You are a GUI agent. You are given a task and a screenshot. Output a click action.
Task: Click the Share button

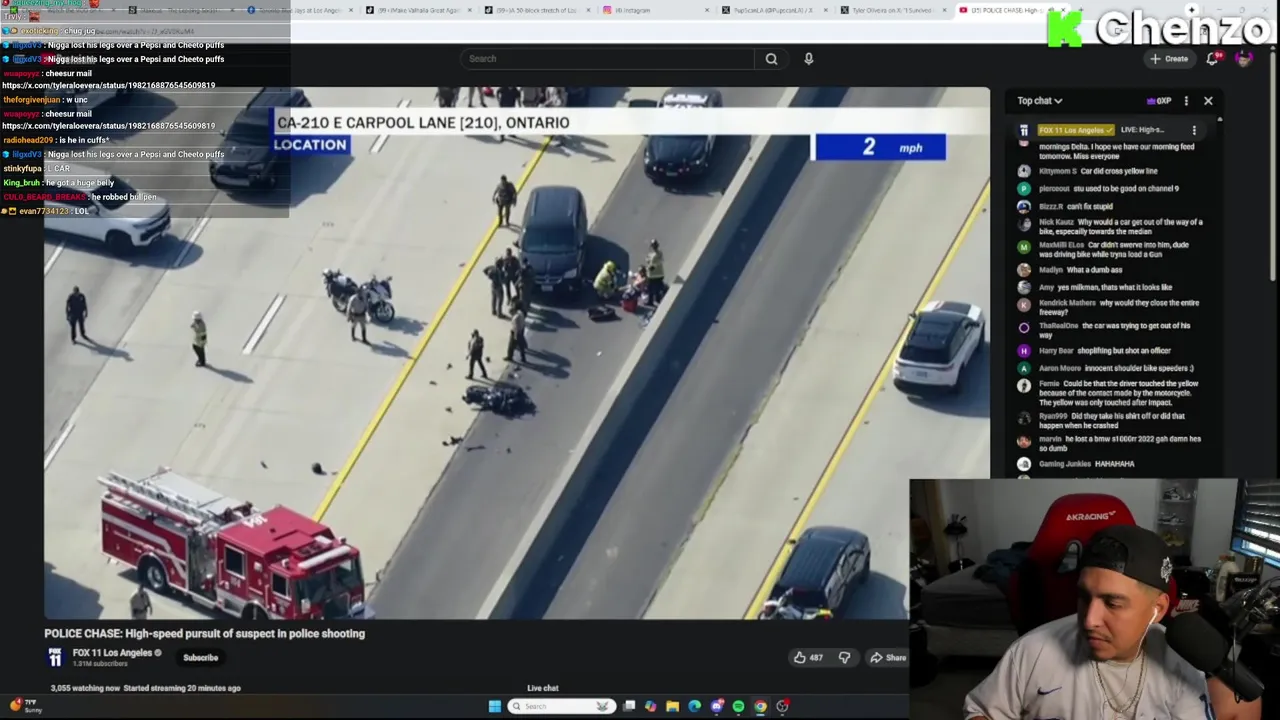(x=887, y=658)
